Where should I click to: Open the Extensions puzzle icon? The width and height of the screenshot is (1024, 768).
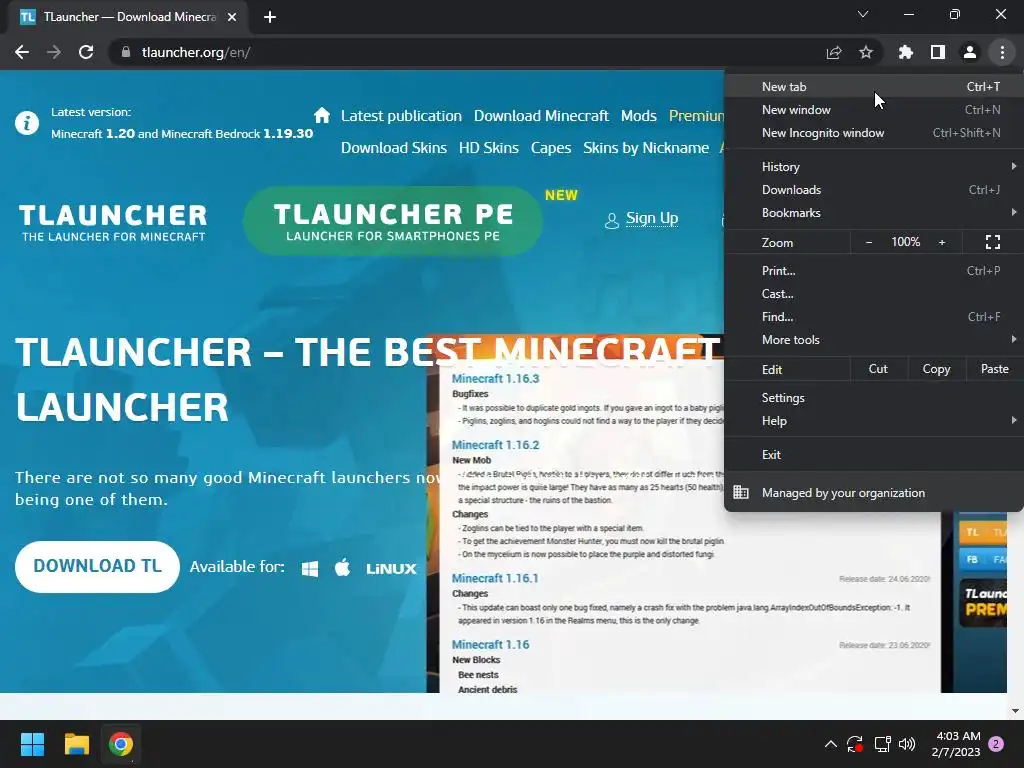coord(906,52)
